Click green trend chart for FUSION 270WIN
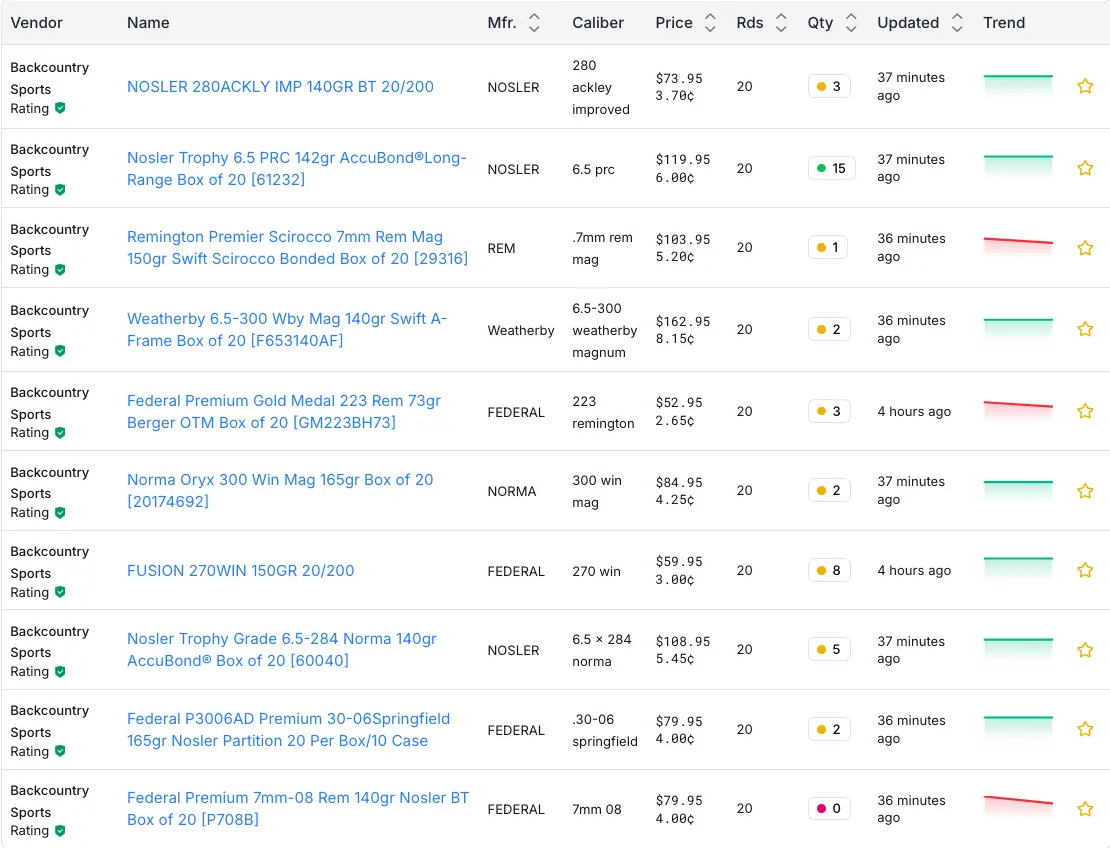Viewport: 1110px width, 848px height. tap(1018, 569)
